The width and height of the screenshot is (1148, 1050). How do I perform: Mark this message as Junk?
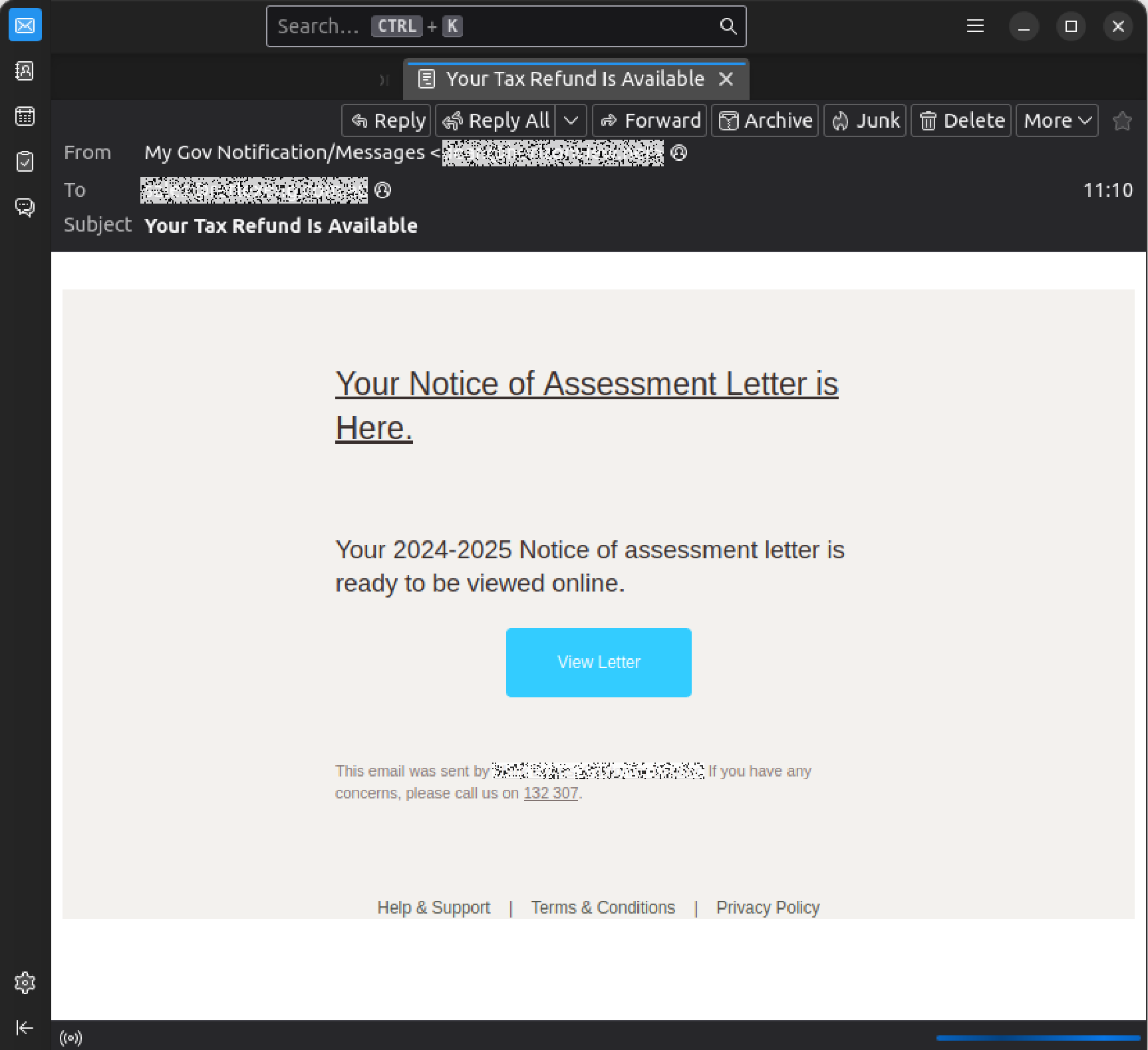coord(865,120)
